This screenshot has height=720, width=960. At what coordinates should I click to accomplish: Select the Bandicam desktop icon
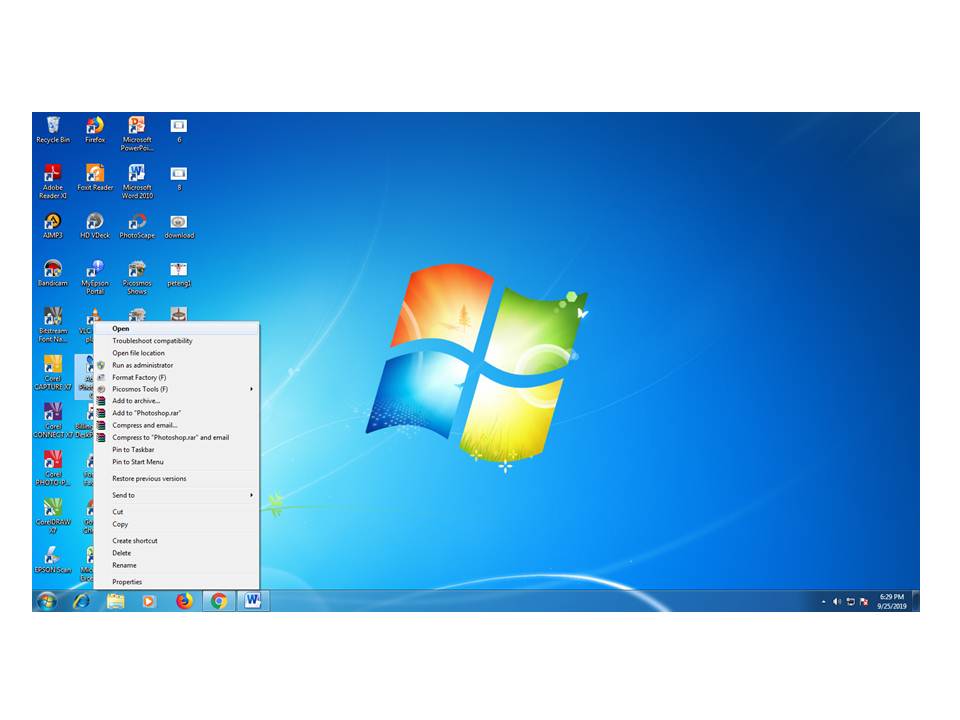53,271
